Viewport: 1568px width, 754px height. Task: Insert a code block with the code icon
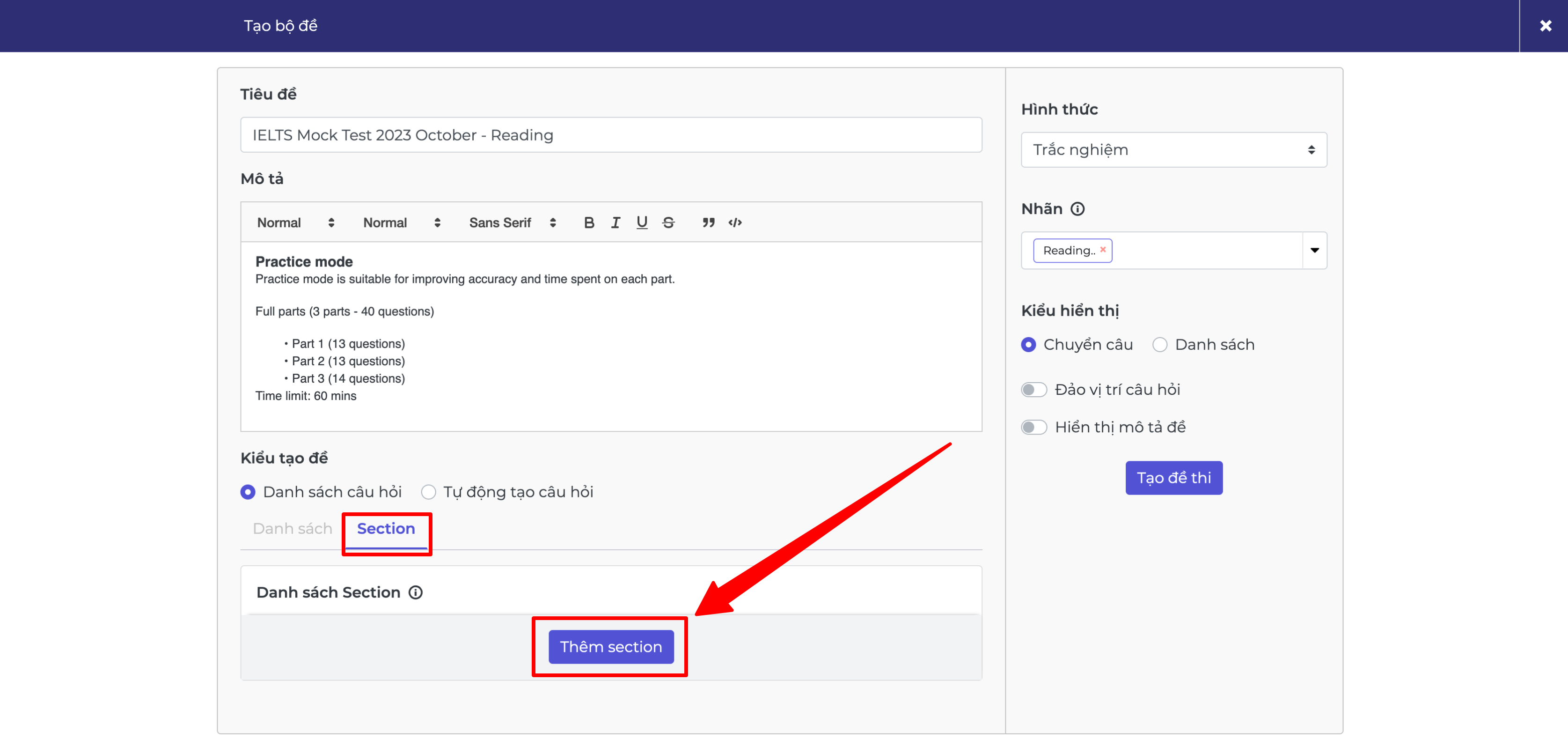point(735,223)
